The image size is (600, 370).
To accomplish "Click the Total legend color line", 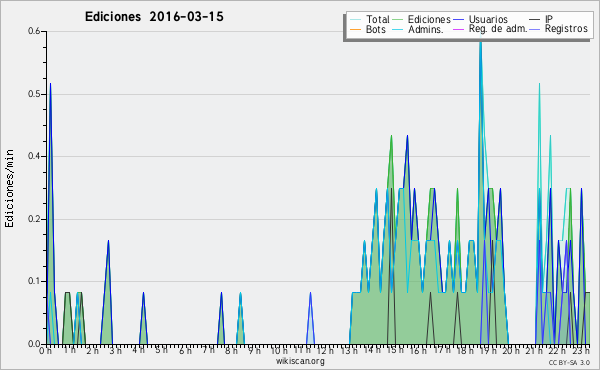I will click(355, 20).
